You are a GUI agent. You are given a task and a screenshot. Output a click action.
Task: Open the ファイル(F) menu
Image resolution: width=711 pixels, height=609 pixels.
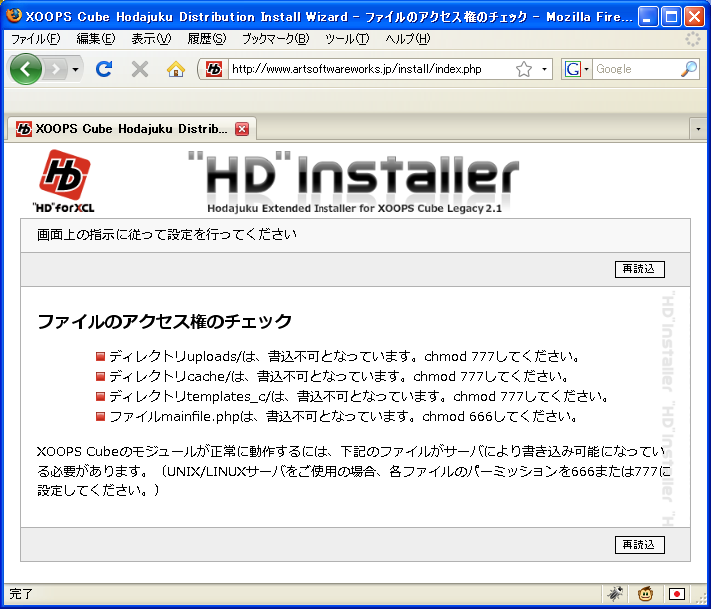pos(35,39)
